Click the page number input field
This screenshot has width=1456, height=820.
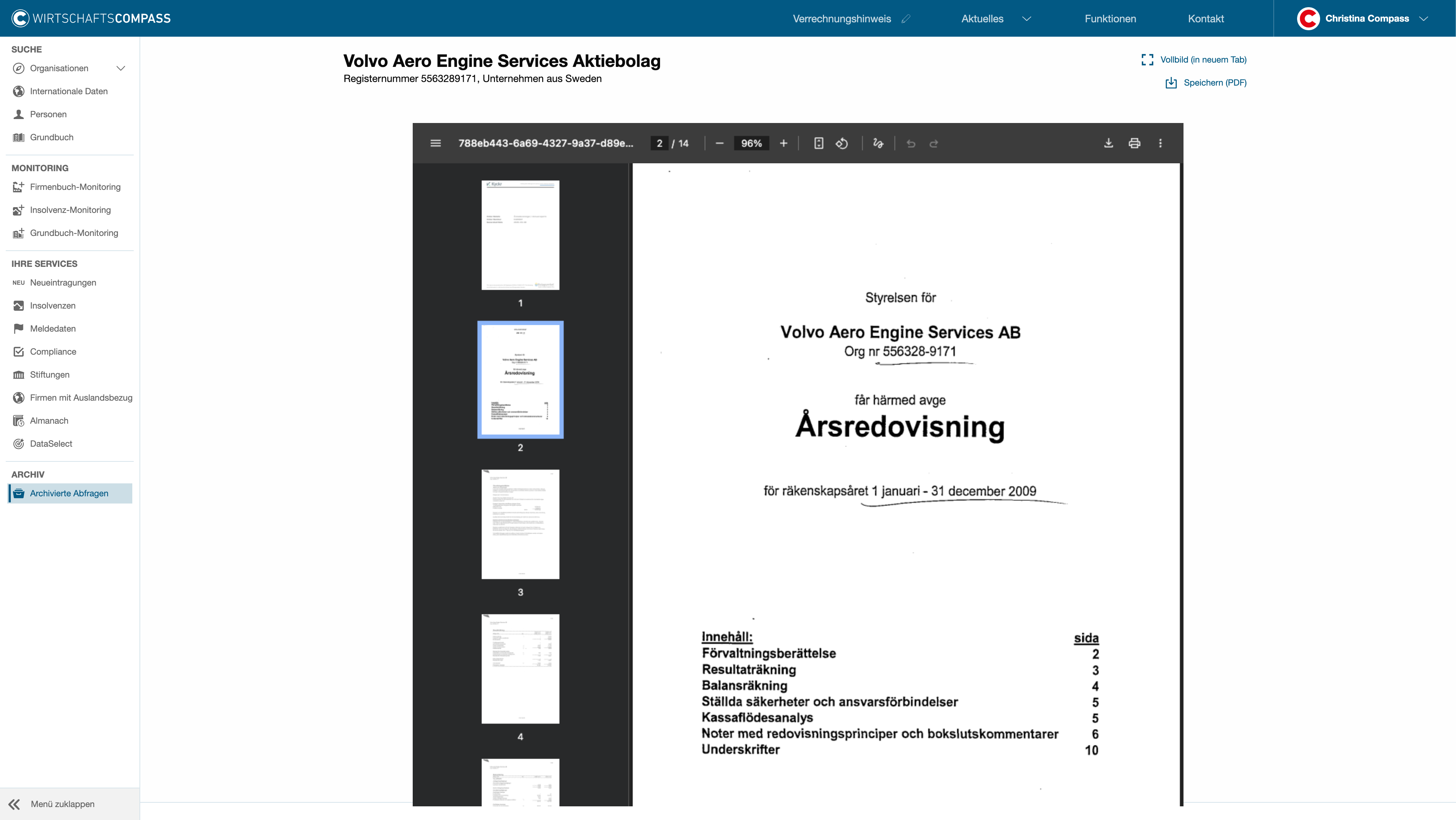(x=659, y=143)
